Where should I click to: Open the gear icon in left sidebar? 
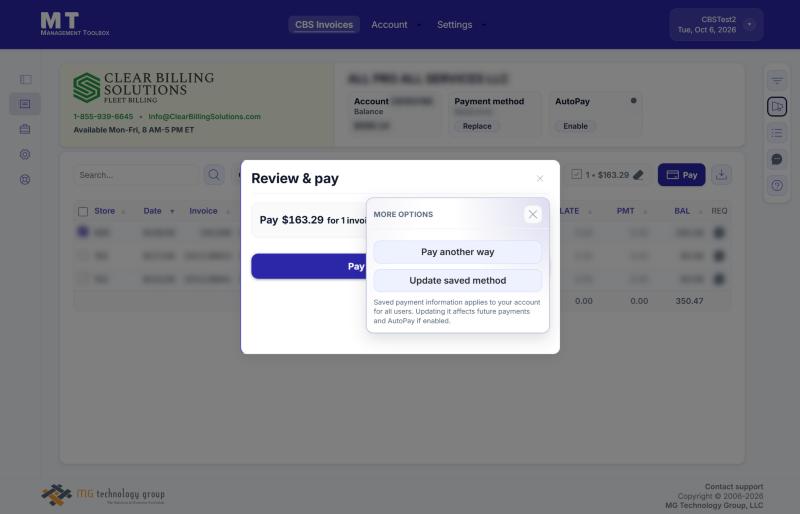tap(24, 154)
